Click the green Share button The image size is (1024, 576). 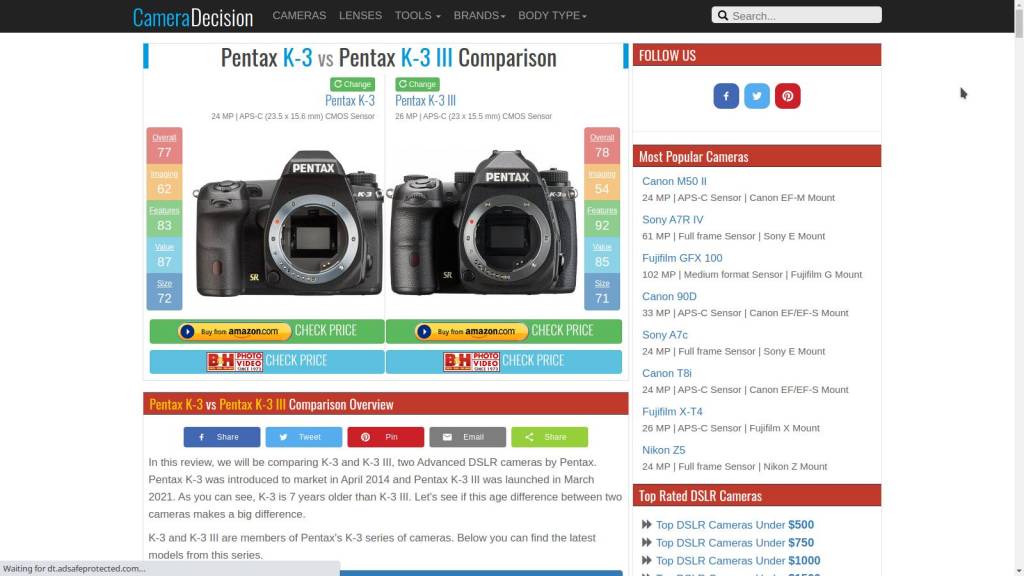(x=549, y=437)
